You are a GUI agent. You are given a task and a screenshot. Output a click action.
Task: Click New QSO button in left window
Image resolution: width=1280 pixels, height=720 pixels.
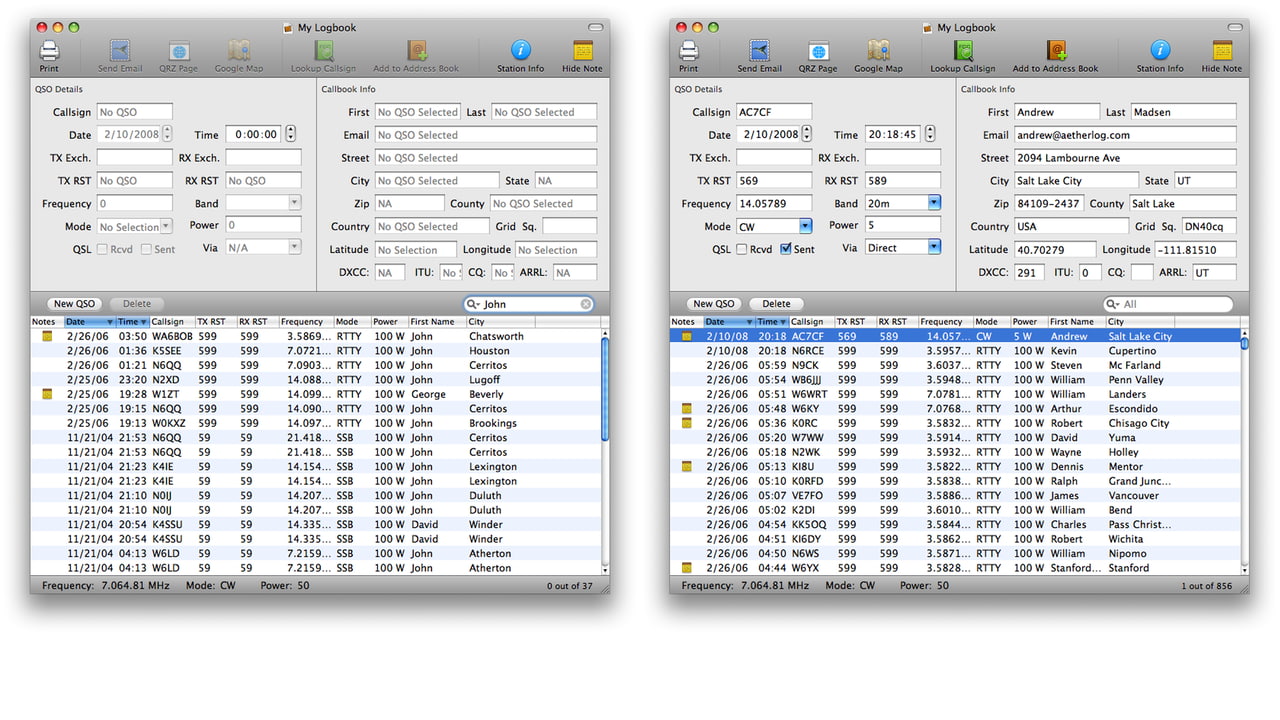pos(75,304)
